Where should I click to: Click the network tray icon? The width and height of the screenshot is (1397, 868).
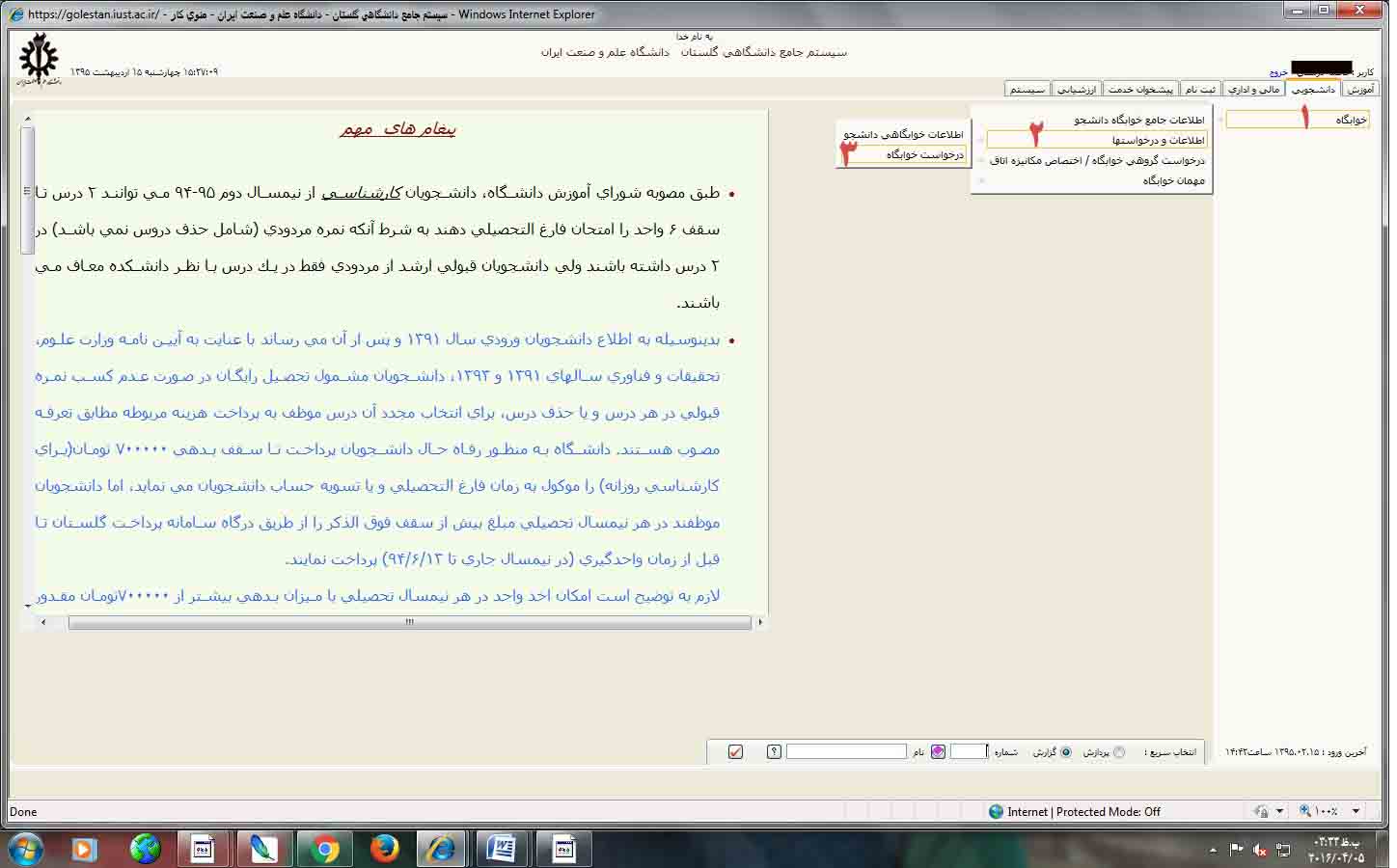pyautogui.click(x=1283, y=850)
